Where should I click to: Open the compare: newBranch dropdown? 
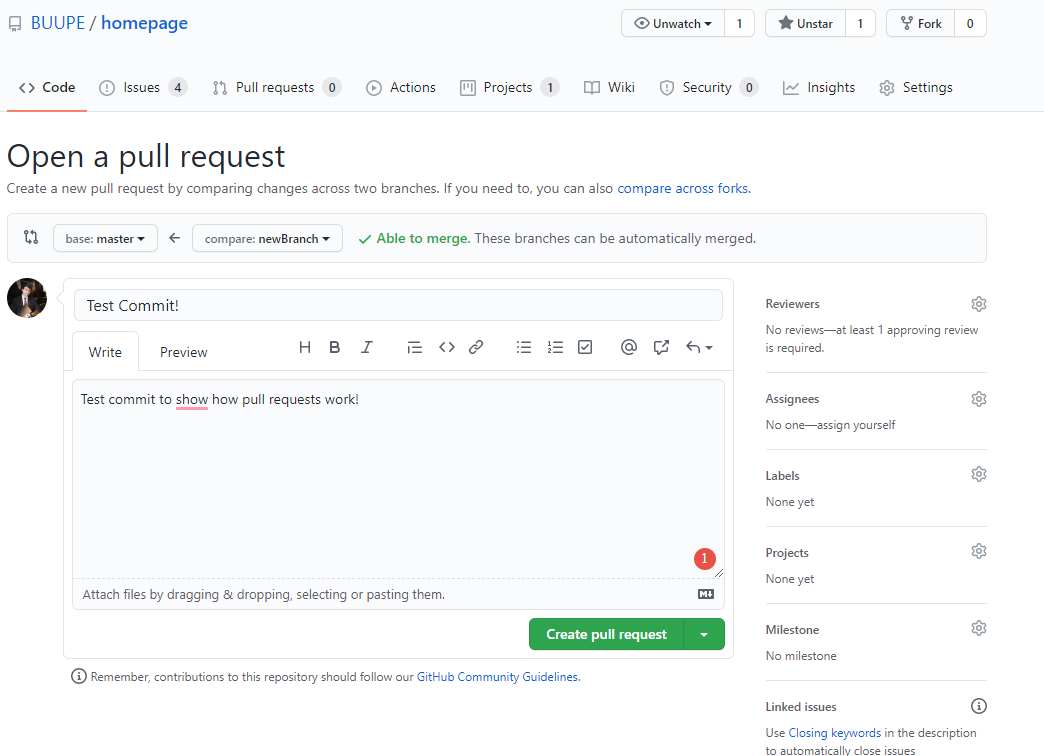[x=267, y=238]
